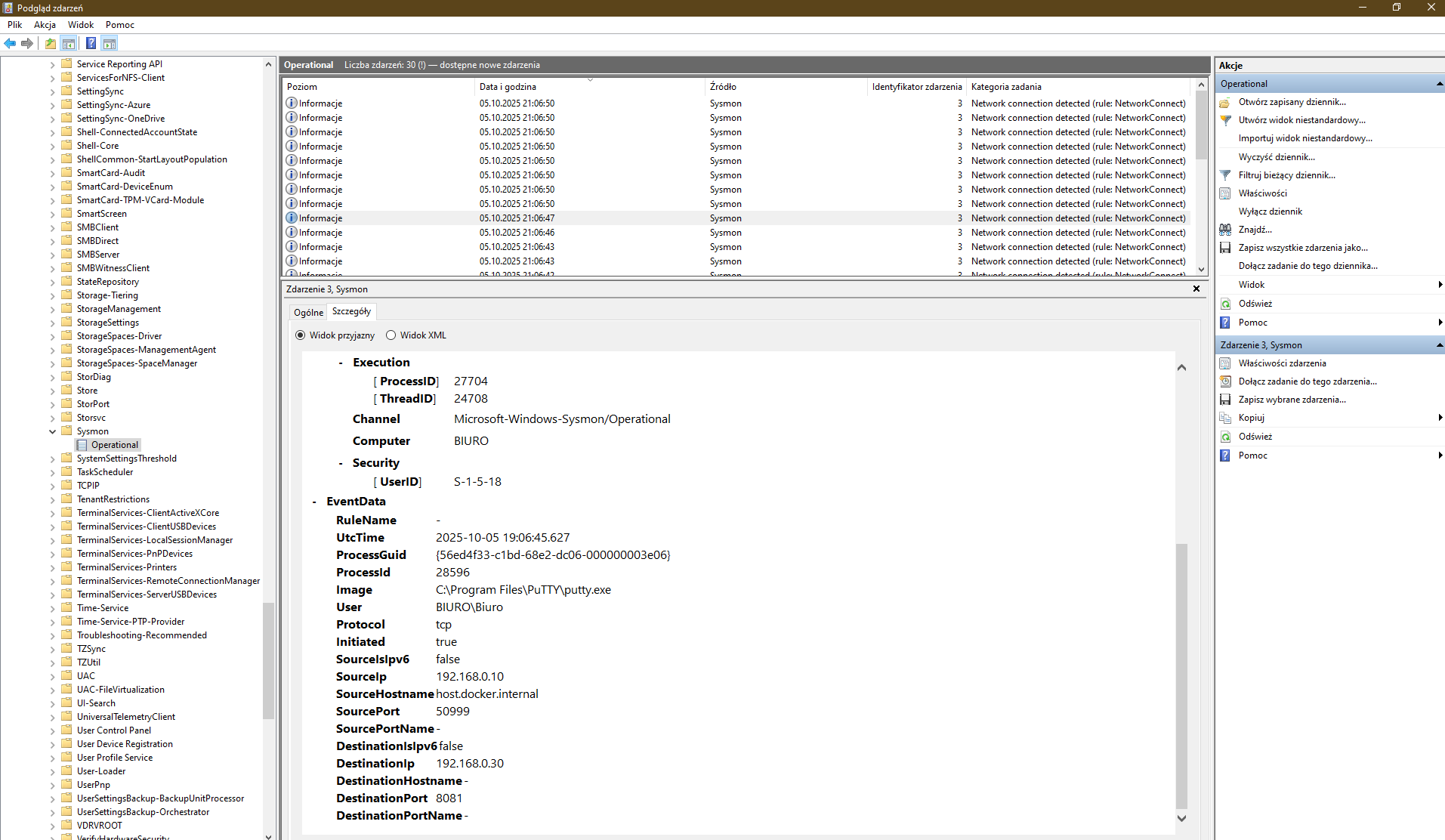This screenshot has width=1445, height=840.
Task: Switch to the Ogólne tab
Action: (308, 312)
